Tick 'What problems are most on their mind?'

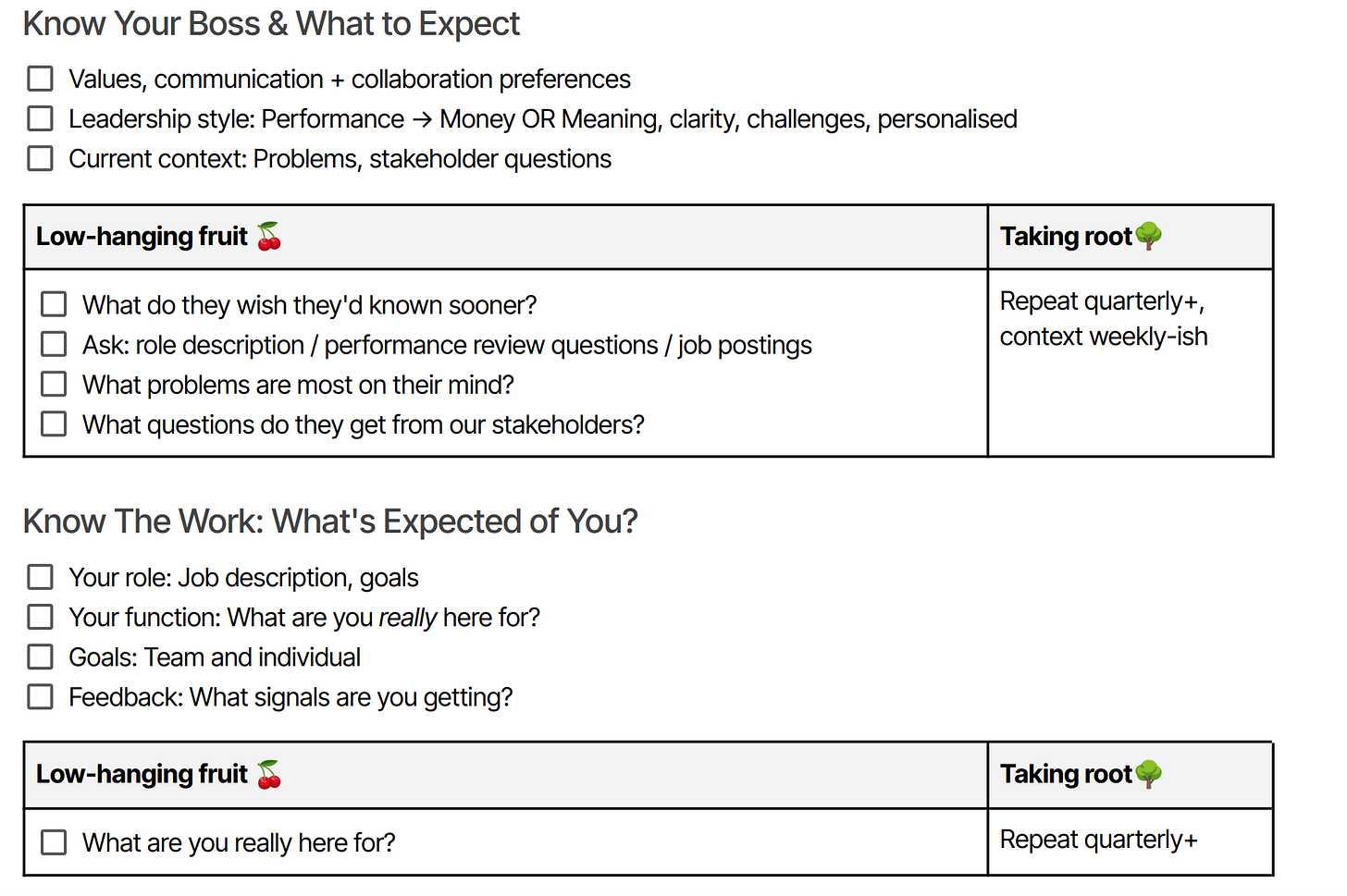pos(54,384)
